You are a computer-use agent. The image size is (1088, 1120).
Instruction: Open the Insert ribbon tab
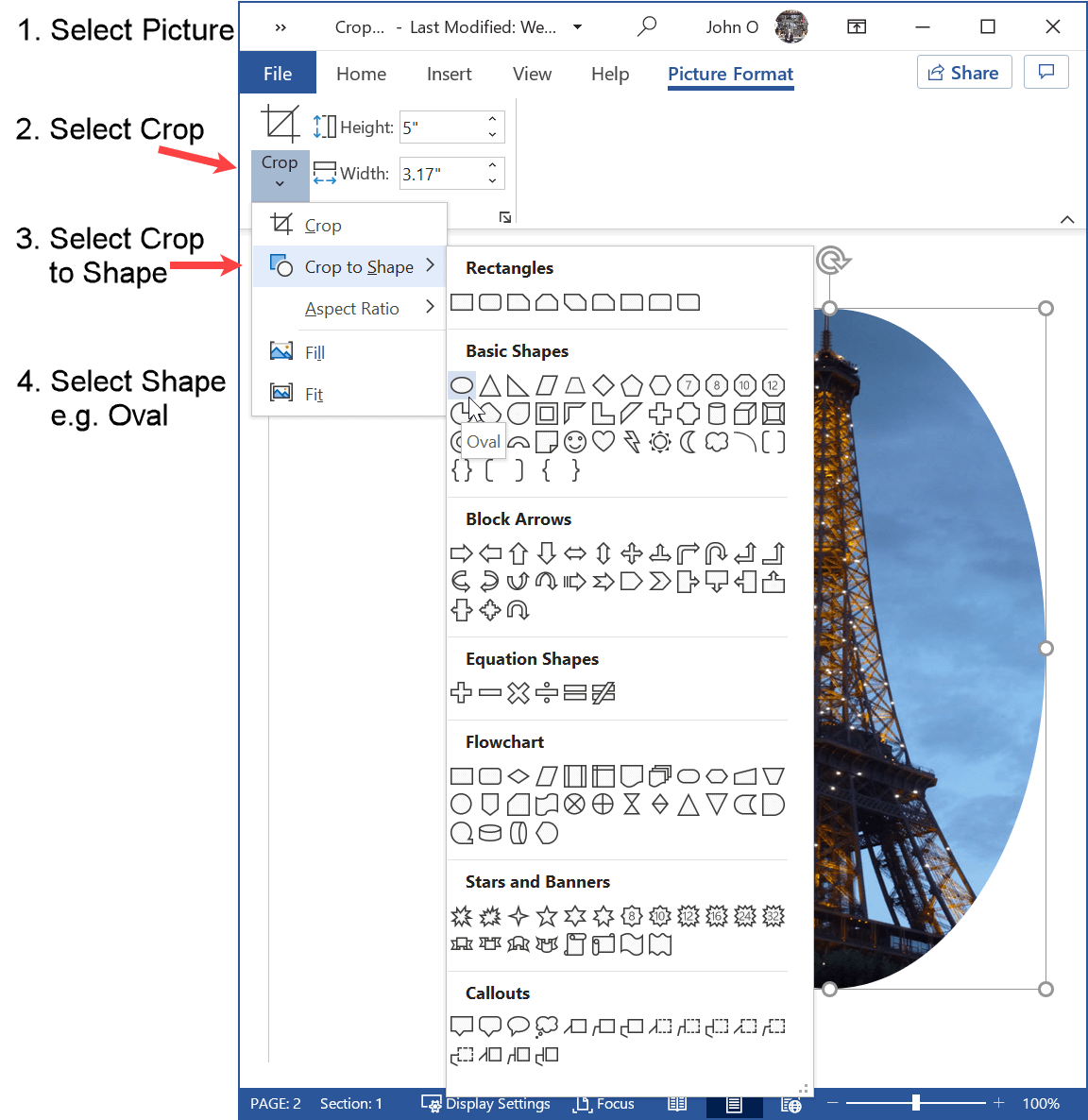(x=449, y=74)
